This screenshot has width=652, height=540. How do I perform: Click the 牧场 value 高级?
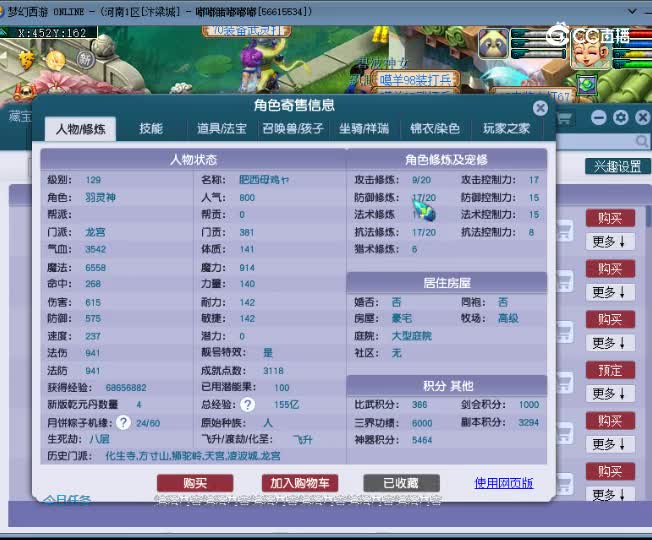(509, 318)
